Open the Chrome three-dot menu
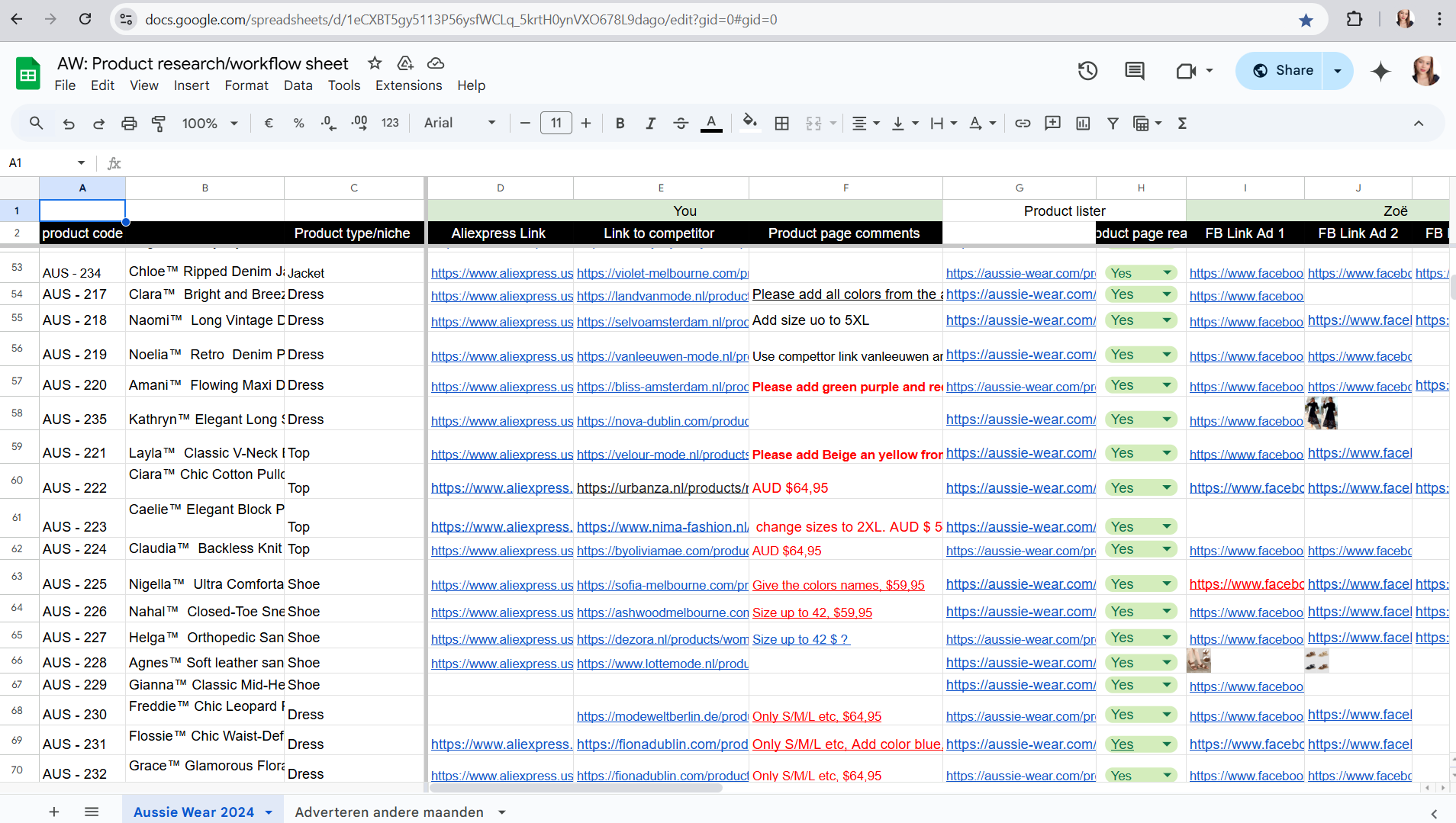 [1439, 19]
